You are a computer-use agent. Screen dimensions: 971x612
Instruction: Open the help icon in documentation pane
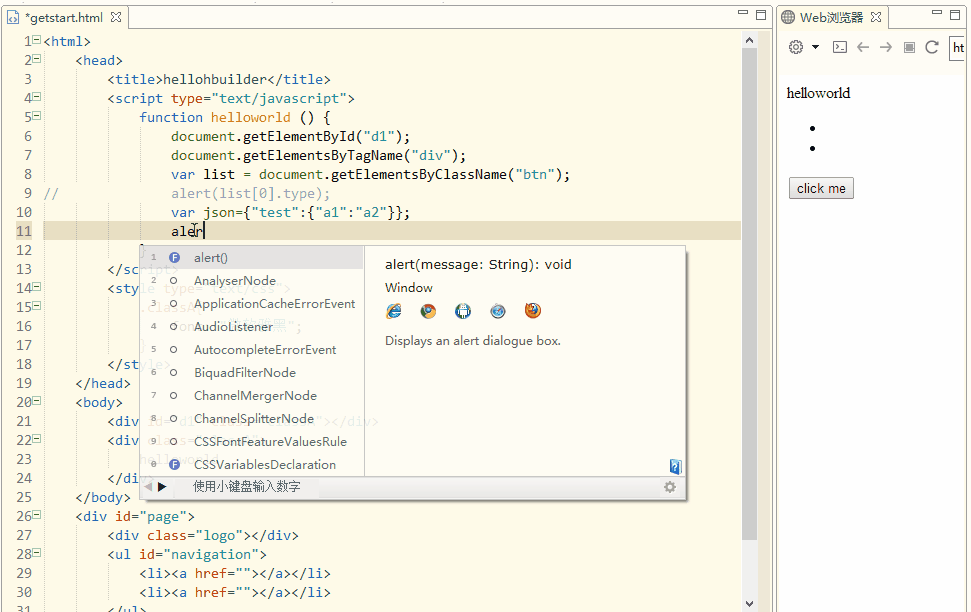coord(676,466)
